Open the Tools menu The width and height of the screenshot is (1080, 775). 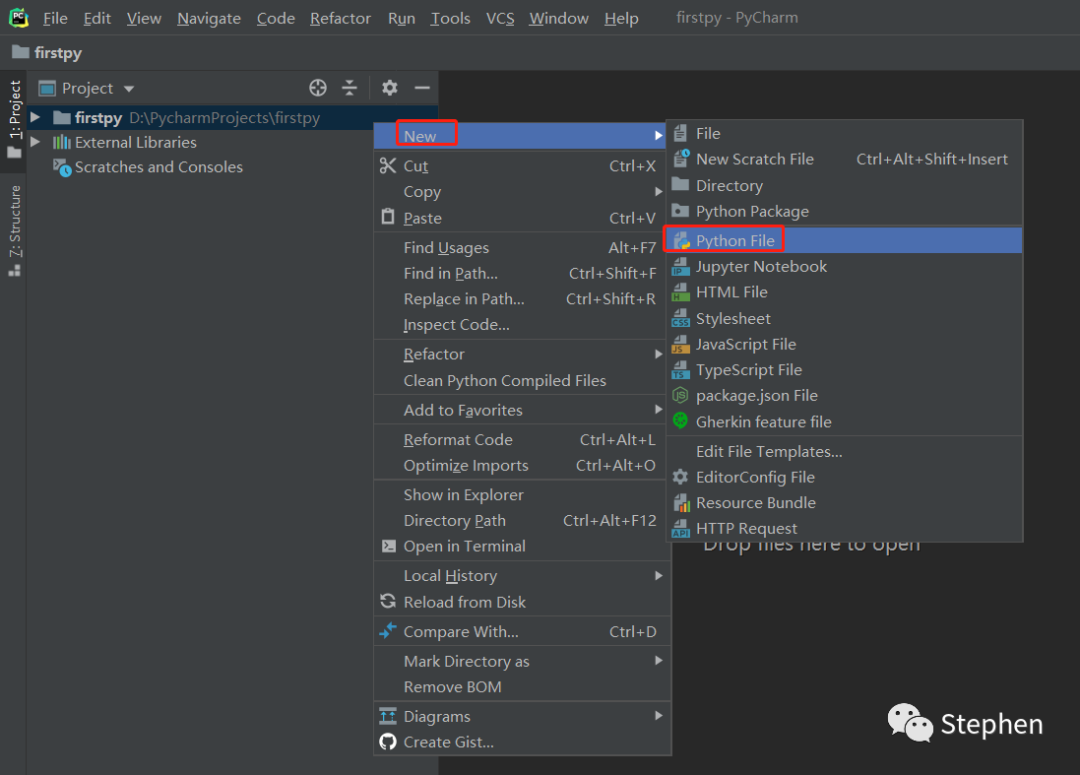click(450, 19)
